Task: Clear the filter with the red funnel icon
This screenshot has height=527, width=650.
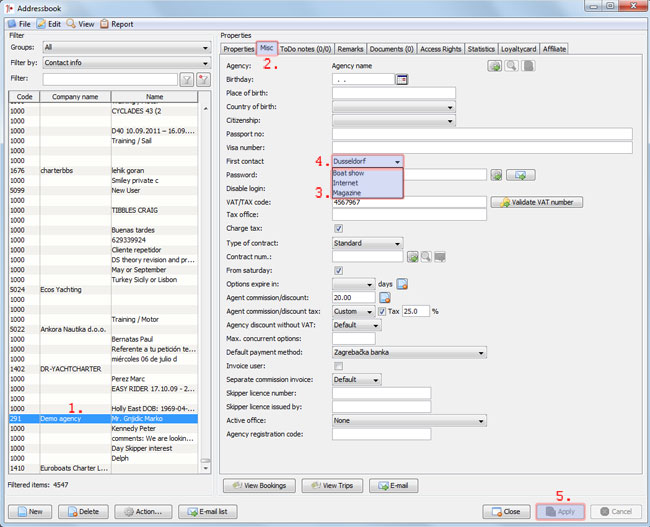Action: [x=203, y=80]
